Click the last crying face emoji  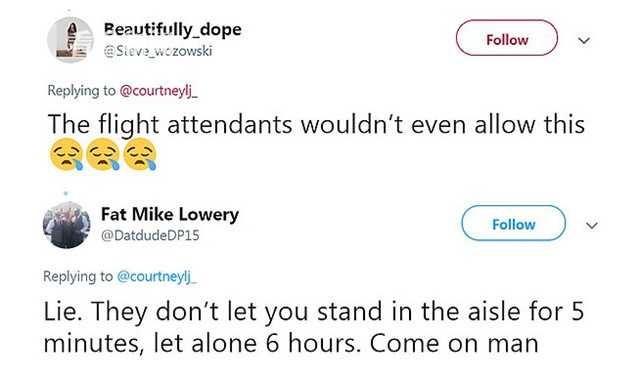[x=140, y=154]
